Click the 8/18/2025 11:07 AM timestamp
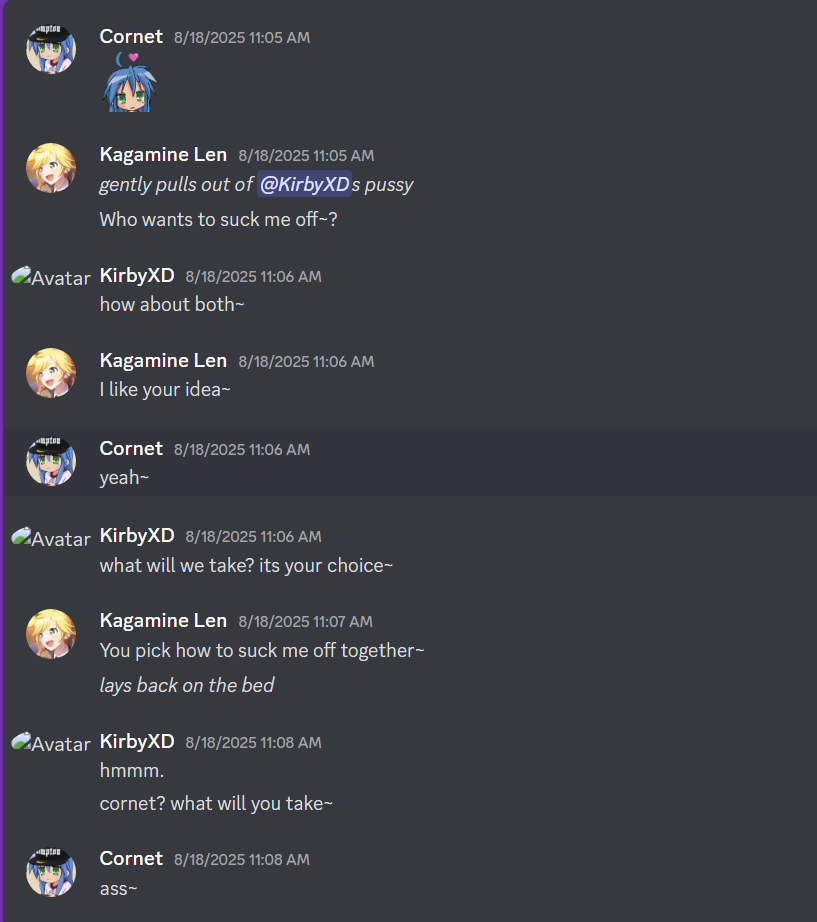 (305, 622)
